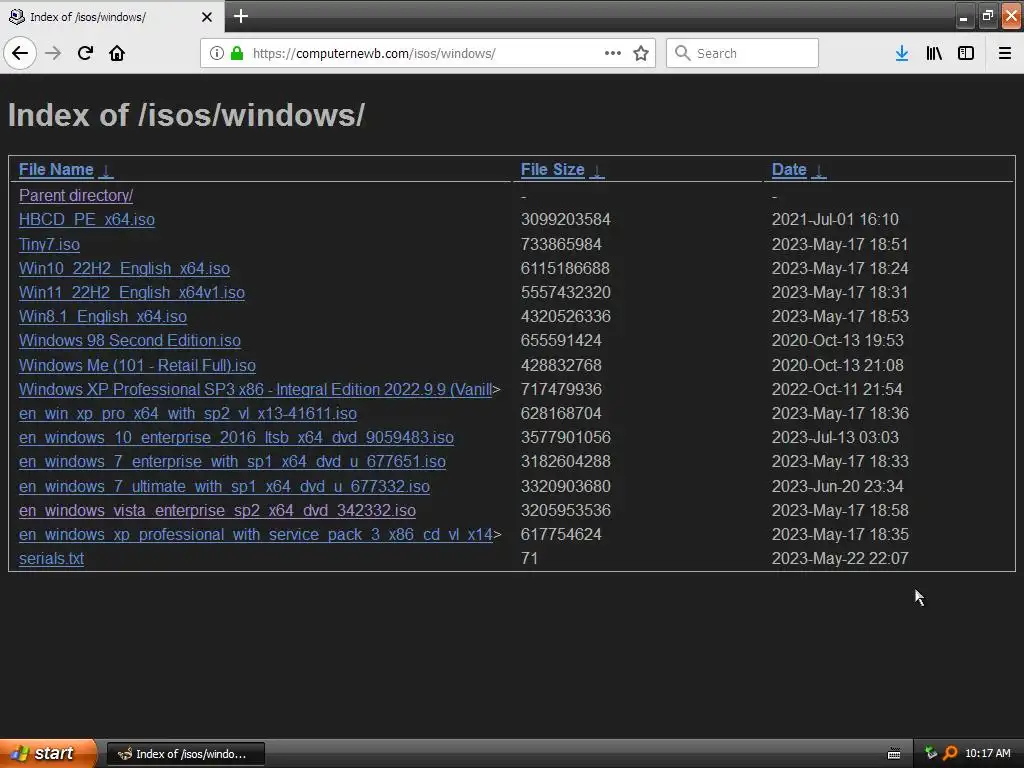Download Win11_22H2_English_x64v1.iso
Viewport: 1024px width, 768px height.
[x=132, y=293]
